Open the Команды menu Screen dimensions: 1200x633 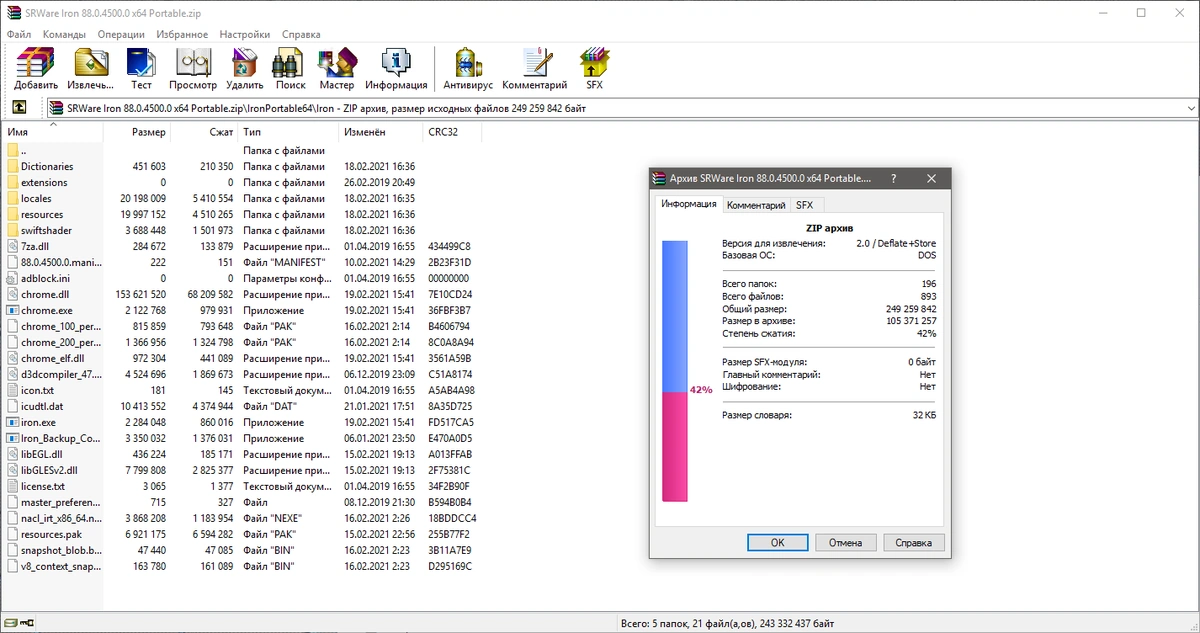click(64, 34)
